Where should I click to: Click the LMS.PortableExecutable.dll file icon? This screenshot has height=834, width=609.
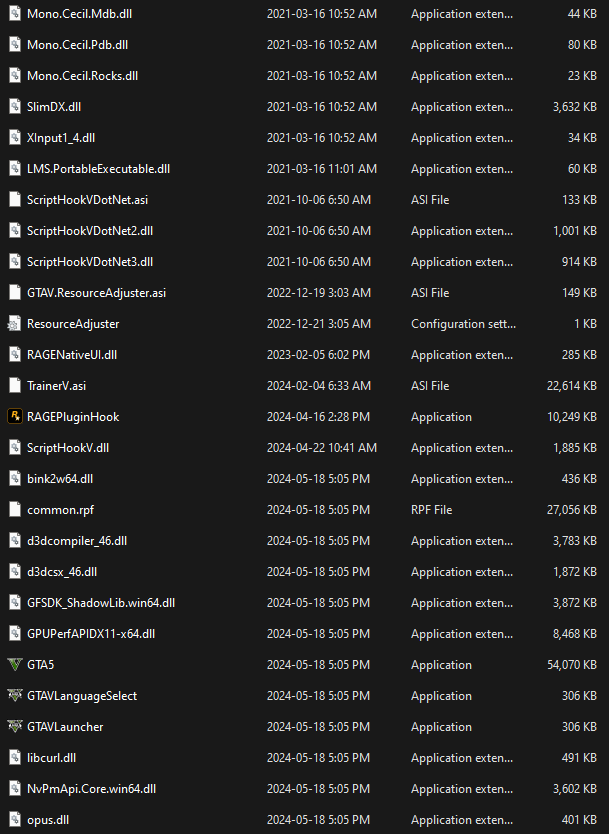pyautogui.click(x=15, y=169)
